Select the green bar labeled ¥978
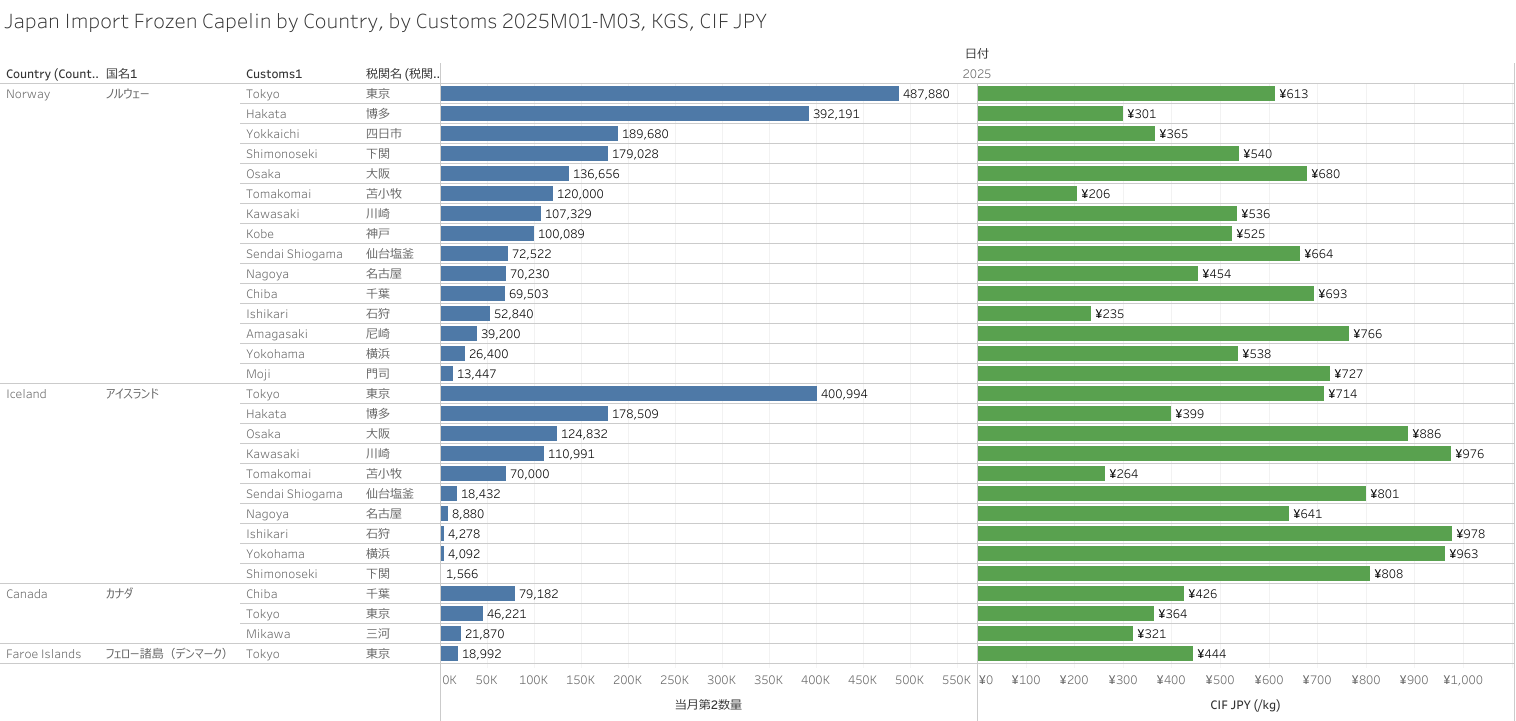This screenshot has width=1516, height=721. [x=1214, y=533]
